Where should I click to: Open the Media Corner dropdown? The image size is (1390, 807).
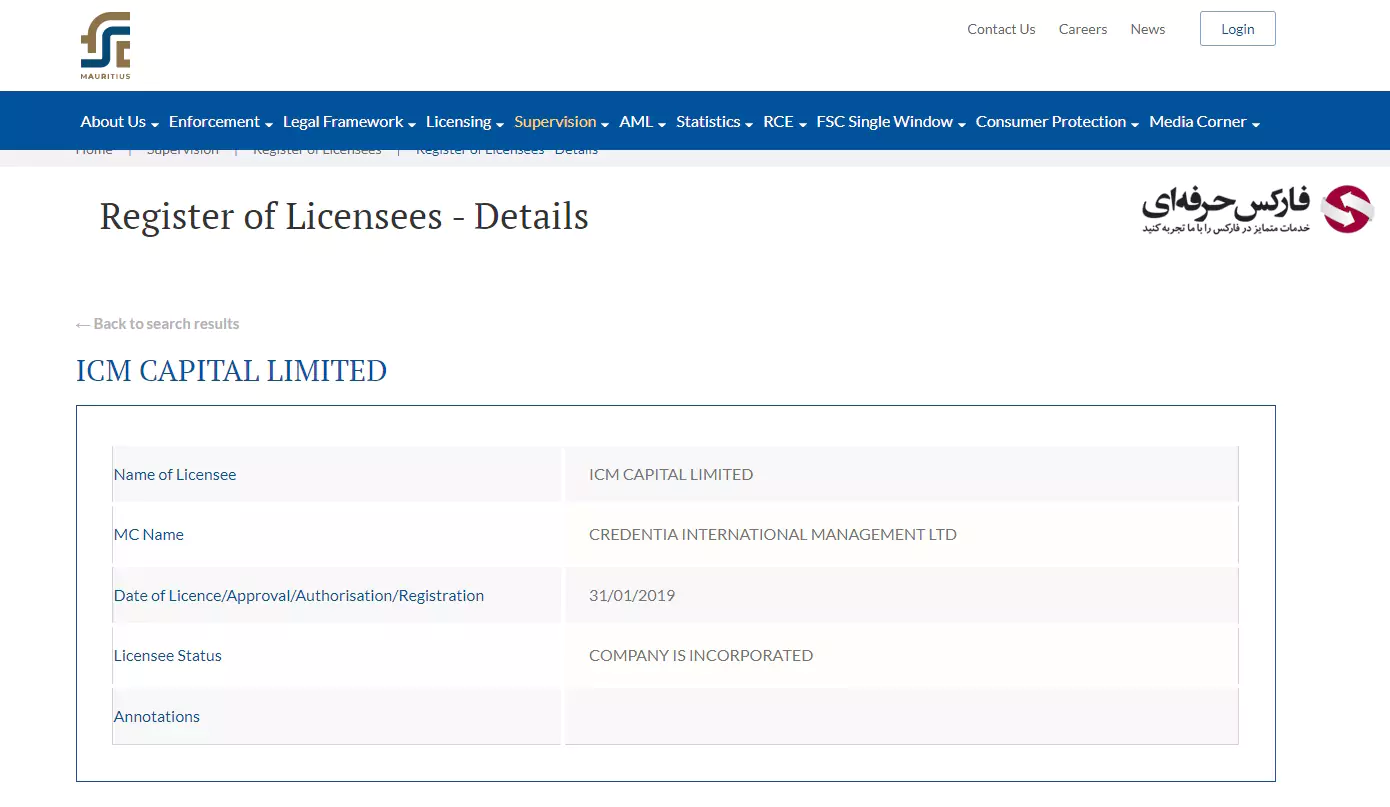click(1205, 122)
